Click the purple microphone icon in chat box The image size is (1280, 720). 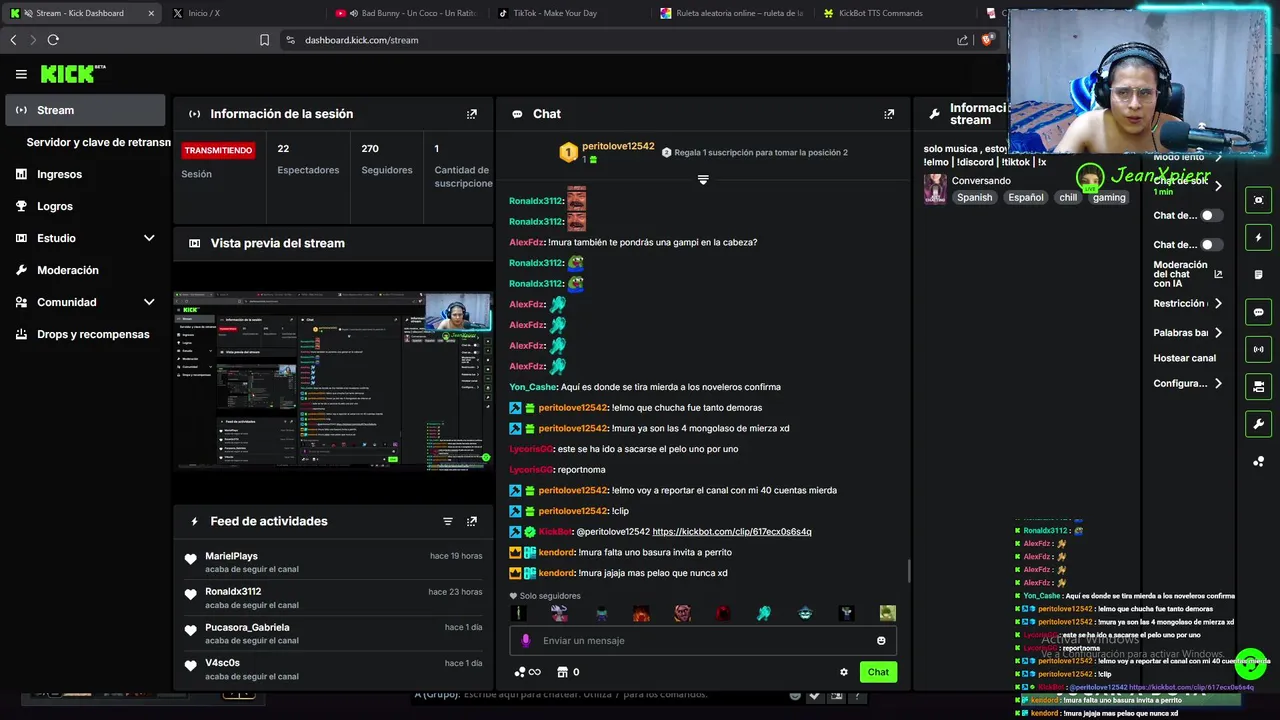(526, 641)
